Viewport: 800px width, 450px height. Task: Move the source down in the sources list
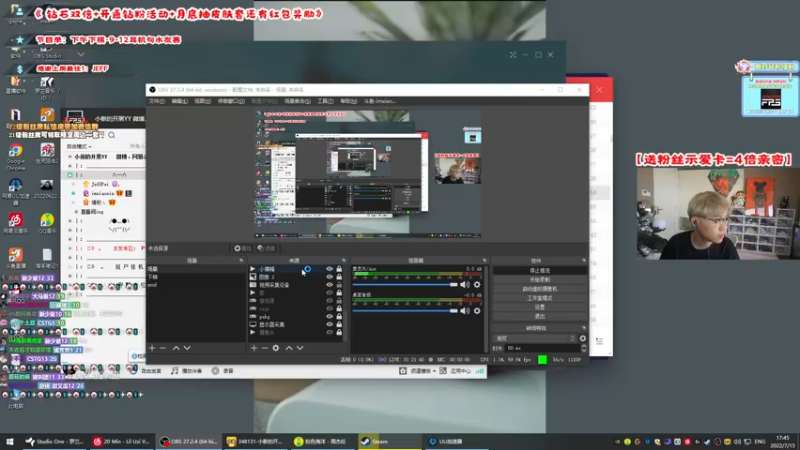point(300,348)
